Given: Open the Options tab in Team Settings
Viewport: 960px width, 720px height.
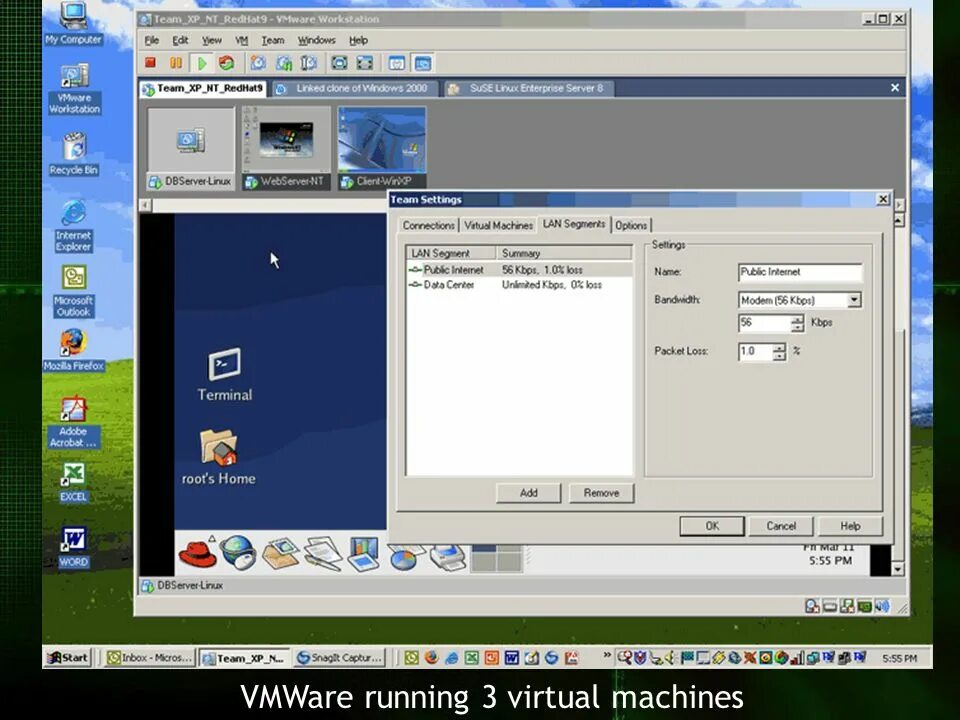Looking at the screenshot, I should (x=631, y=225).
